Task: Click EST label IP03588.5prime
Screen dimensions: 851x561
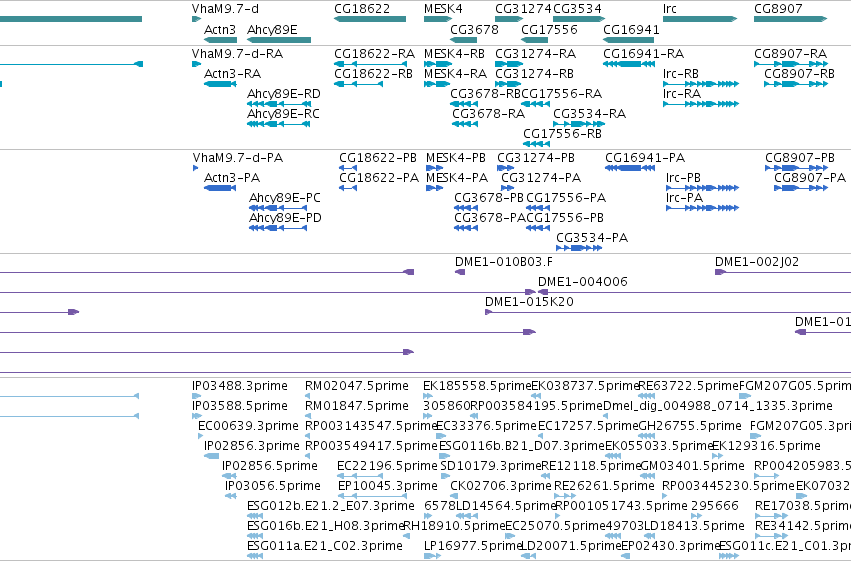Action: tap(240, 406)
